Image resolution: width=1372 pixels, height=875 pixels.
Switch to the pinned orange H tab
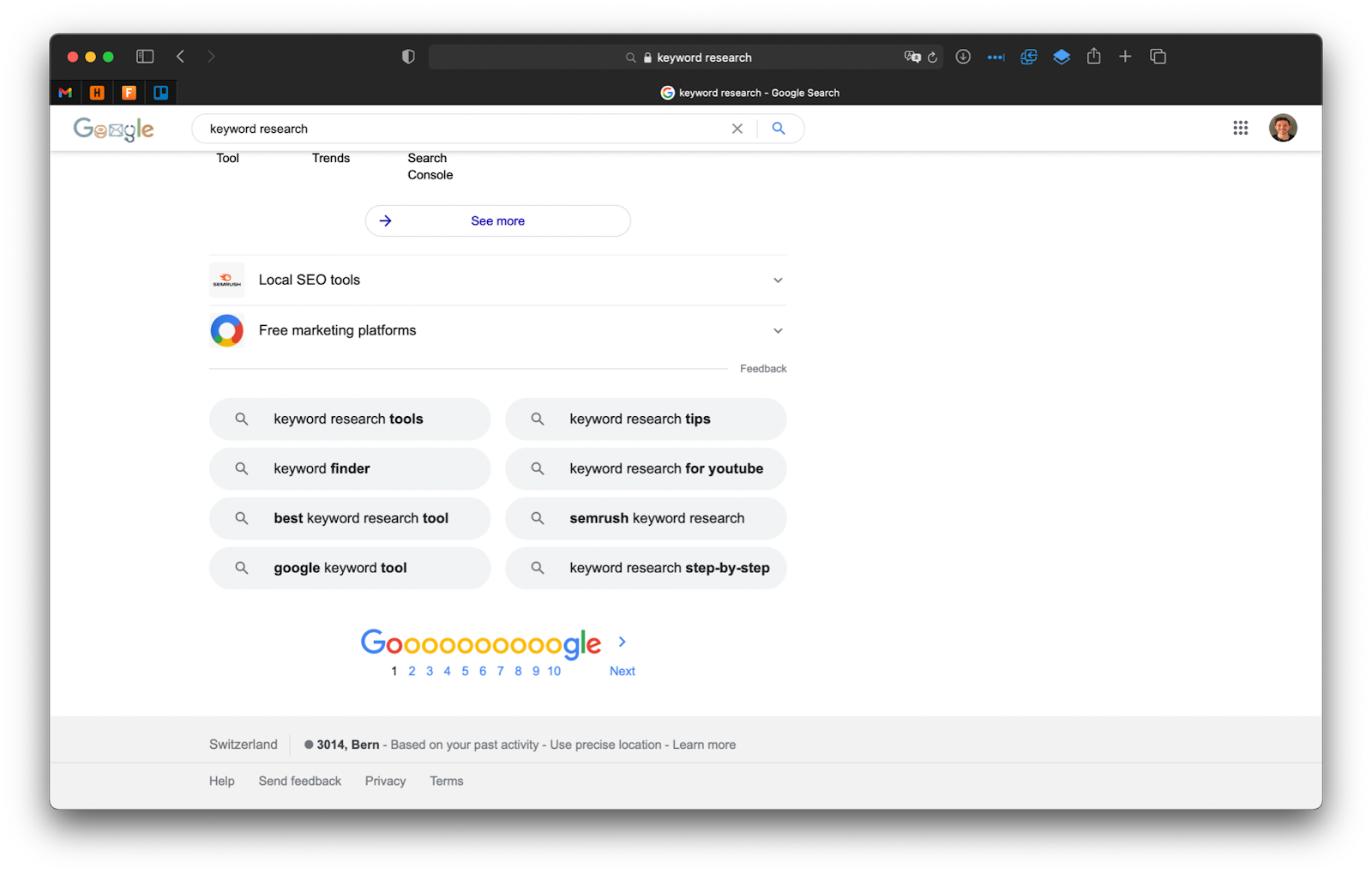click(97, 93)
